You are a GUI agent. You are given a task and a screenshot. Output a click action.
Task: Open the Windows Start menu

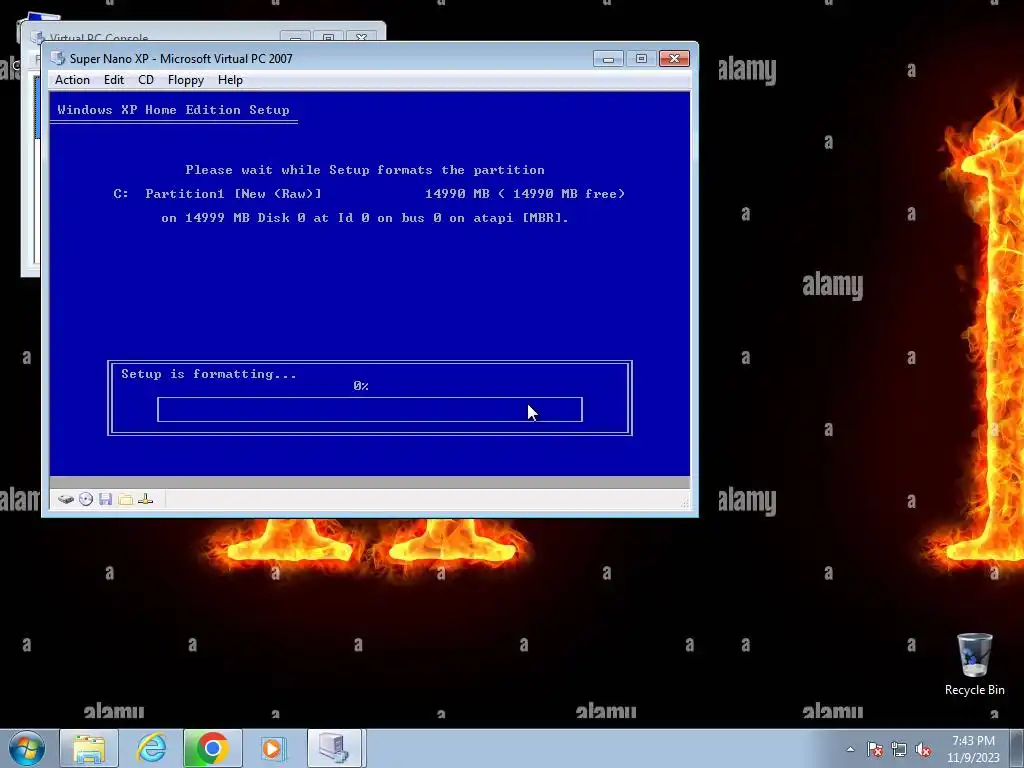27,748
